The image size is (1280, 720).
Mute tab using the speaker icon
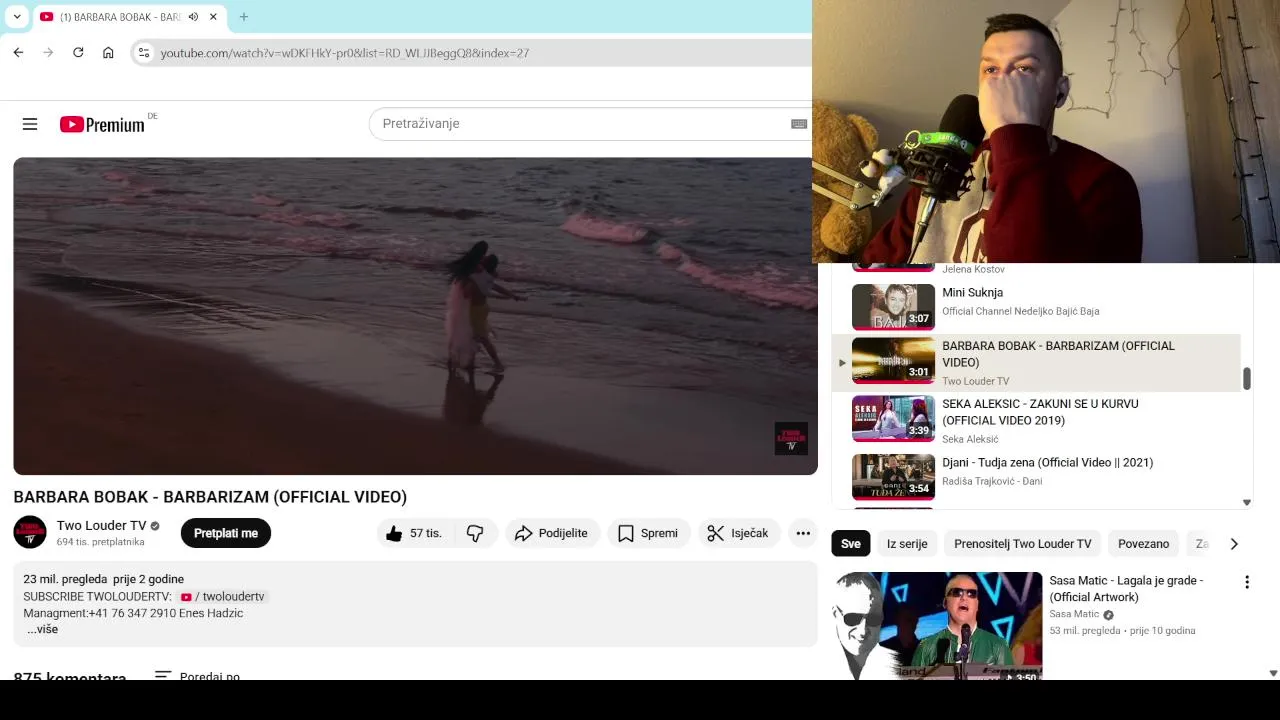193,17
